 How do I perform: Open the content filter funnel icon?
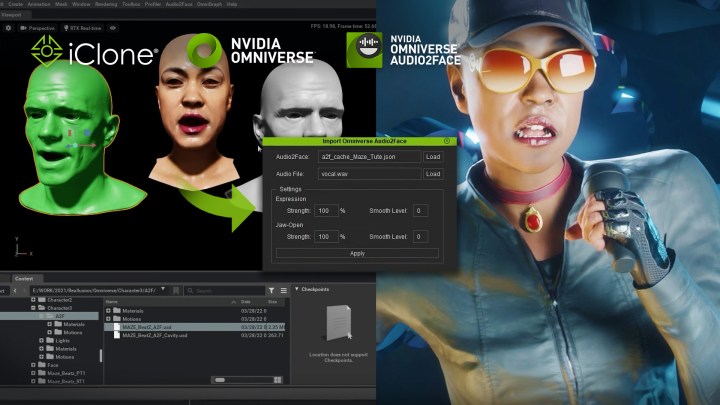click(x=271, y=290)
